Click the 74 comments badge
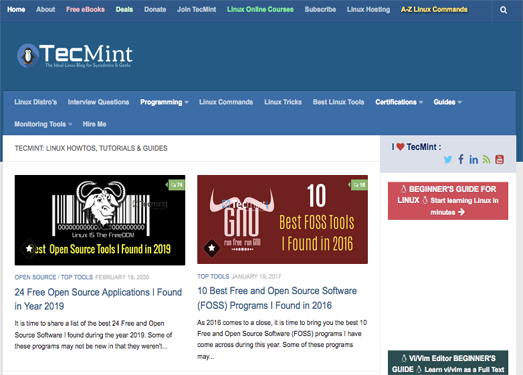 (176, 185)
